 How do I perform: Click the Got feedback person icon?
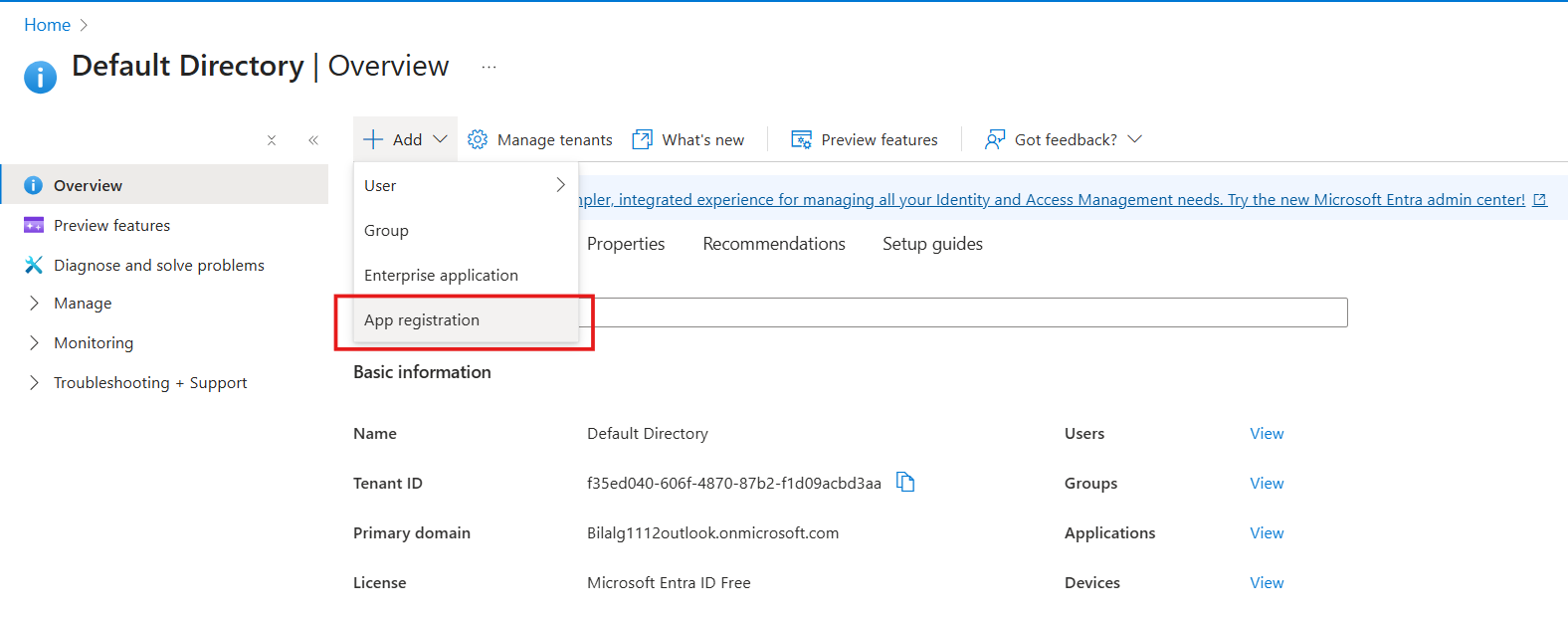(994, 139)
